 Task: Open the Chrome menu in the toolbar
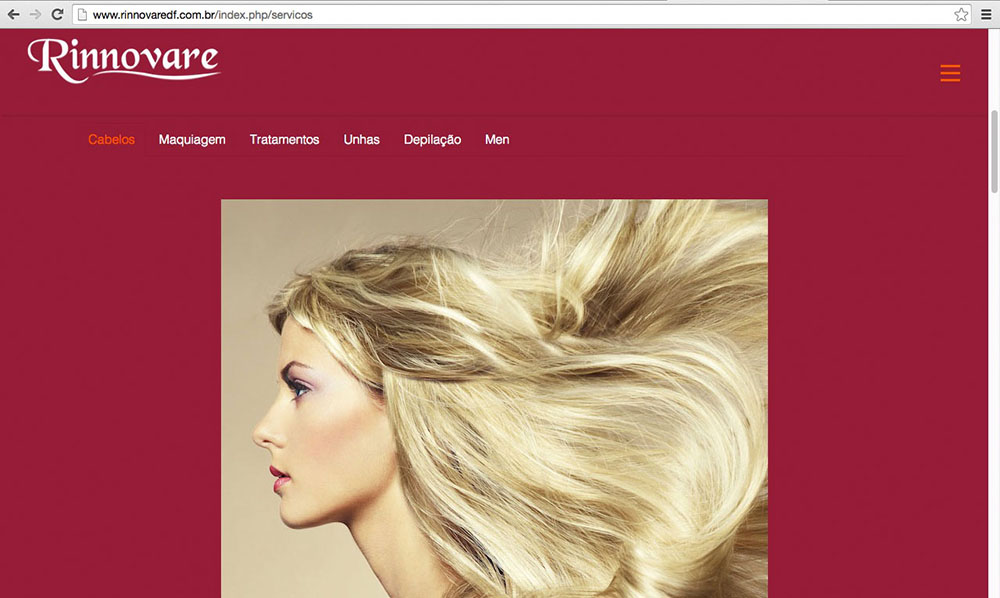coord(984,15)
